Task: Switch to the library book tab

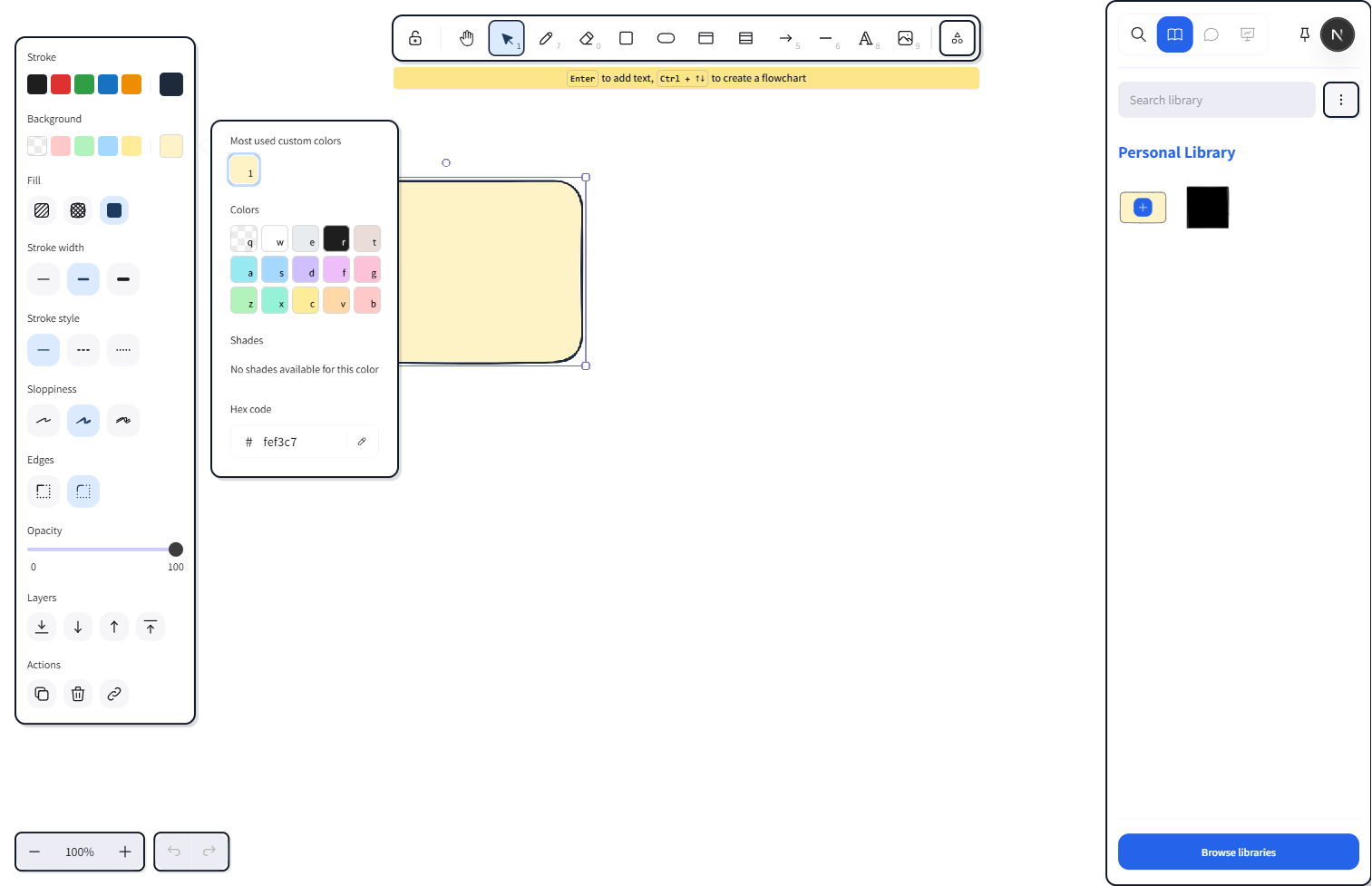Action: 1174,34
